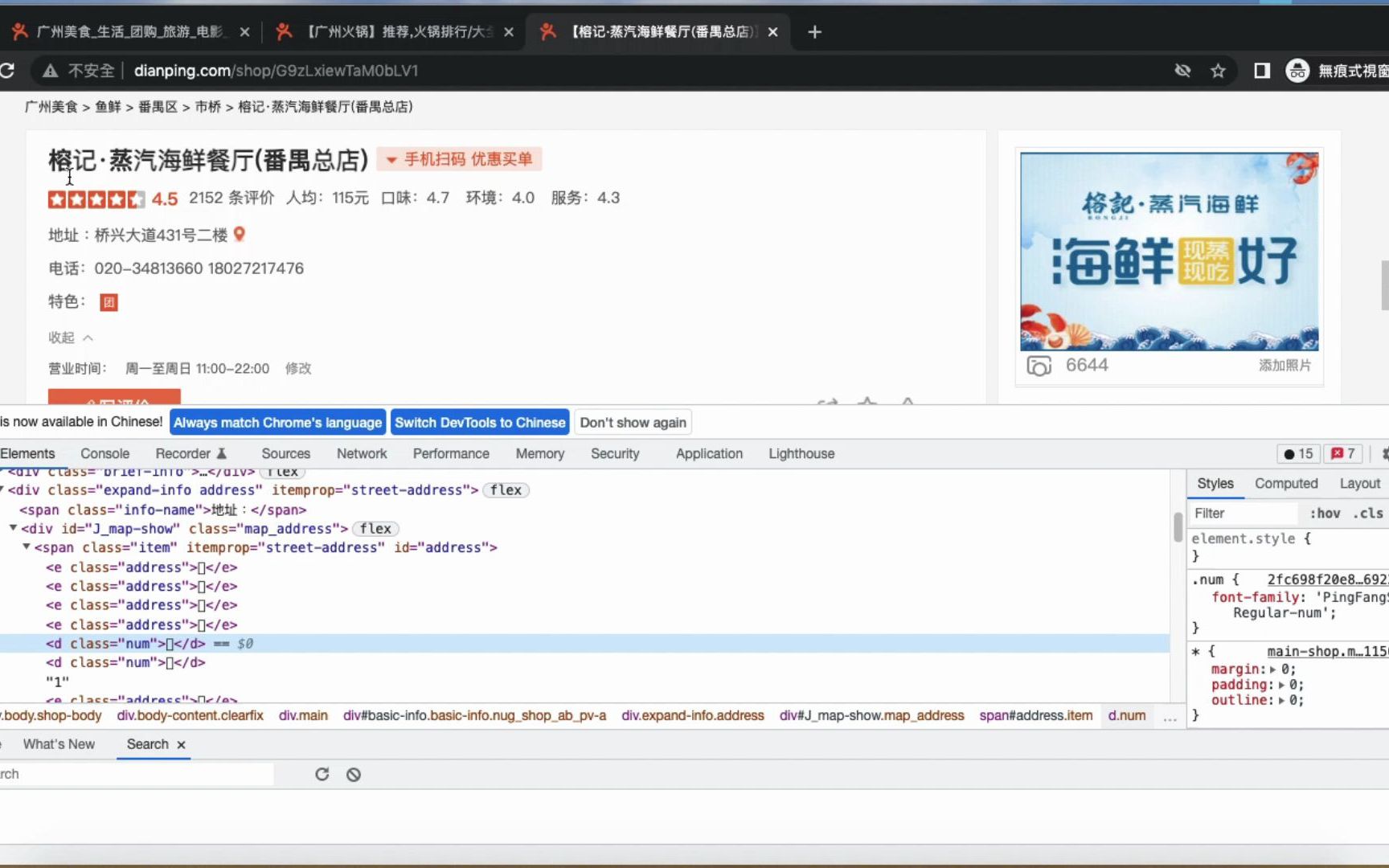The height and width of the screenshot is (868, 1389).
Task: Click the five-star rating icons
Action: click(96, 199)
